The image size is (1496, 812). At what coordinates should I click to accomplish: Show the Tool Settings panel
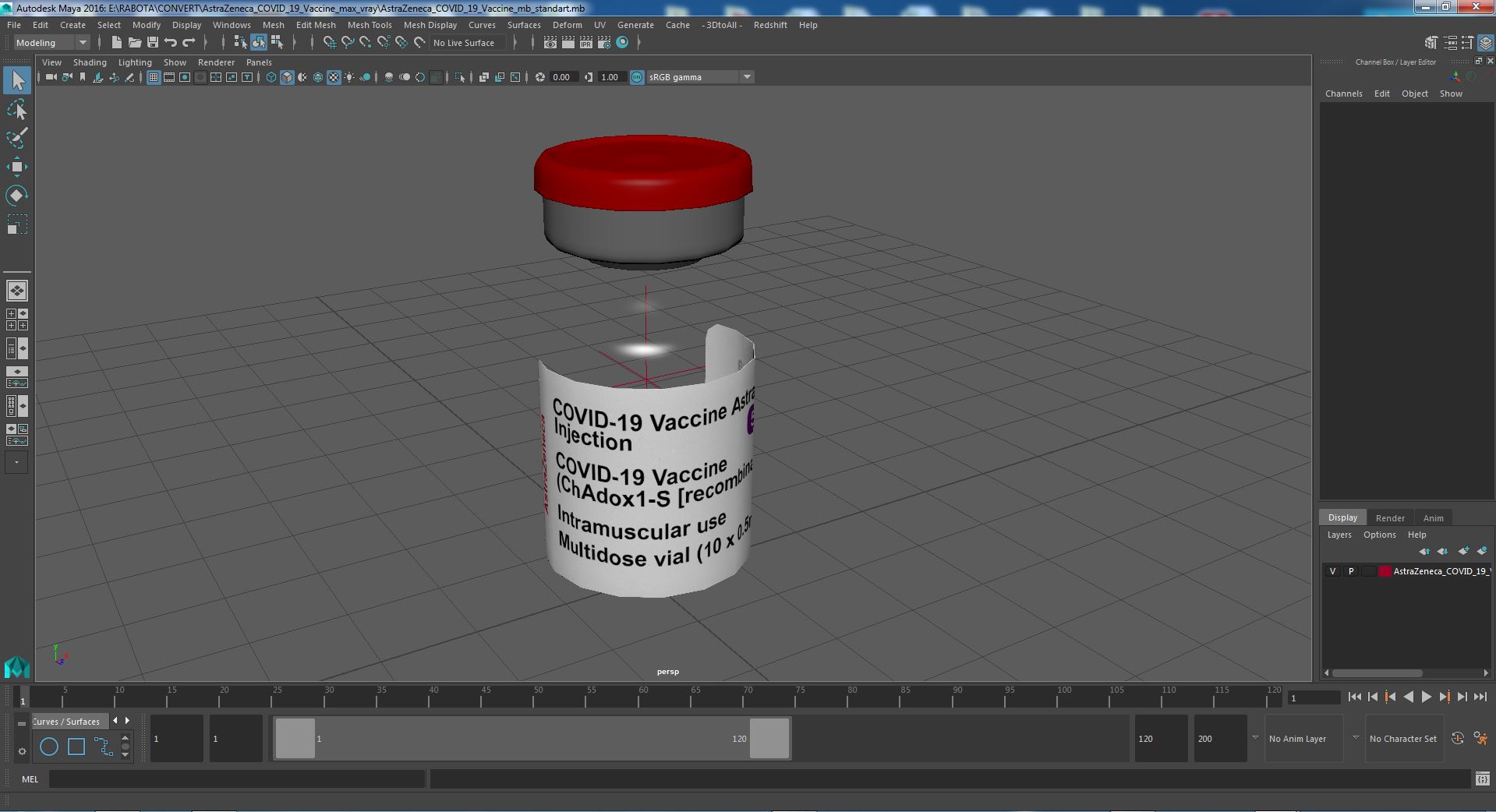[x=1468, y=43]
